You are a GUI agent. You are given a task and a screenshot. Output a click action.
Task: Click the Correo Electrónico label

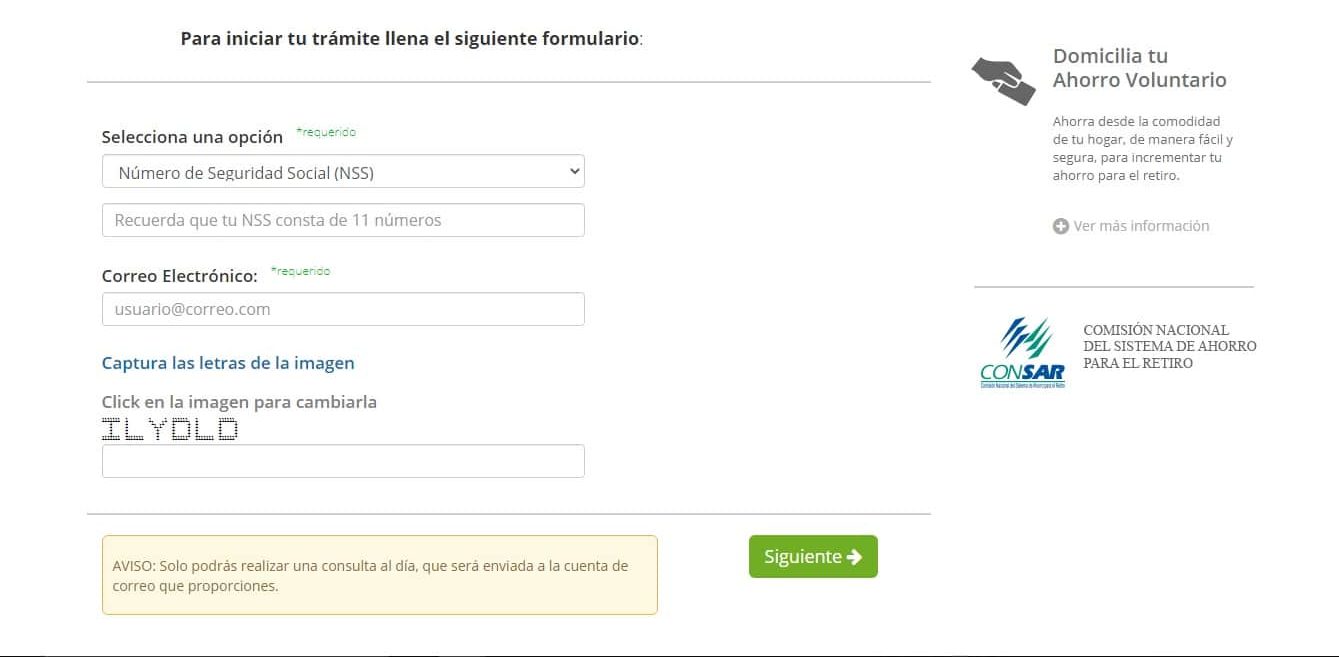pyautogui.click(x=180, y=276)
